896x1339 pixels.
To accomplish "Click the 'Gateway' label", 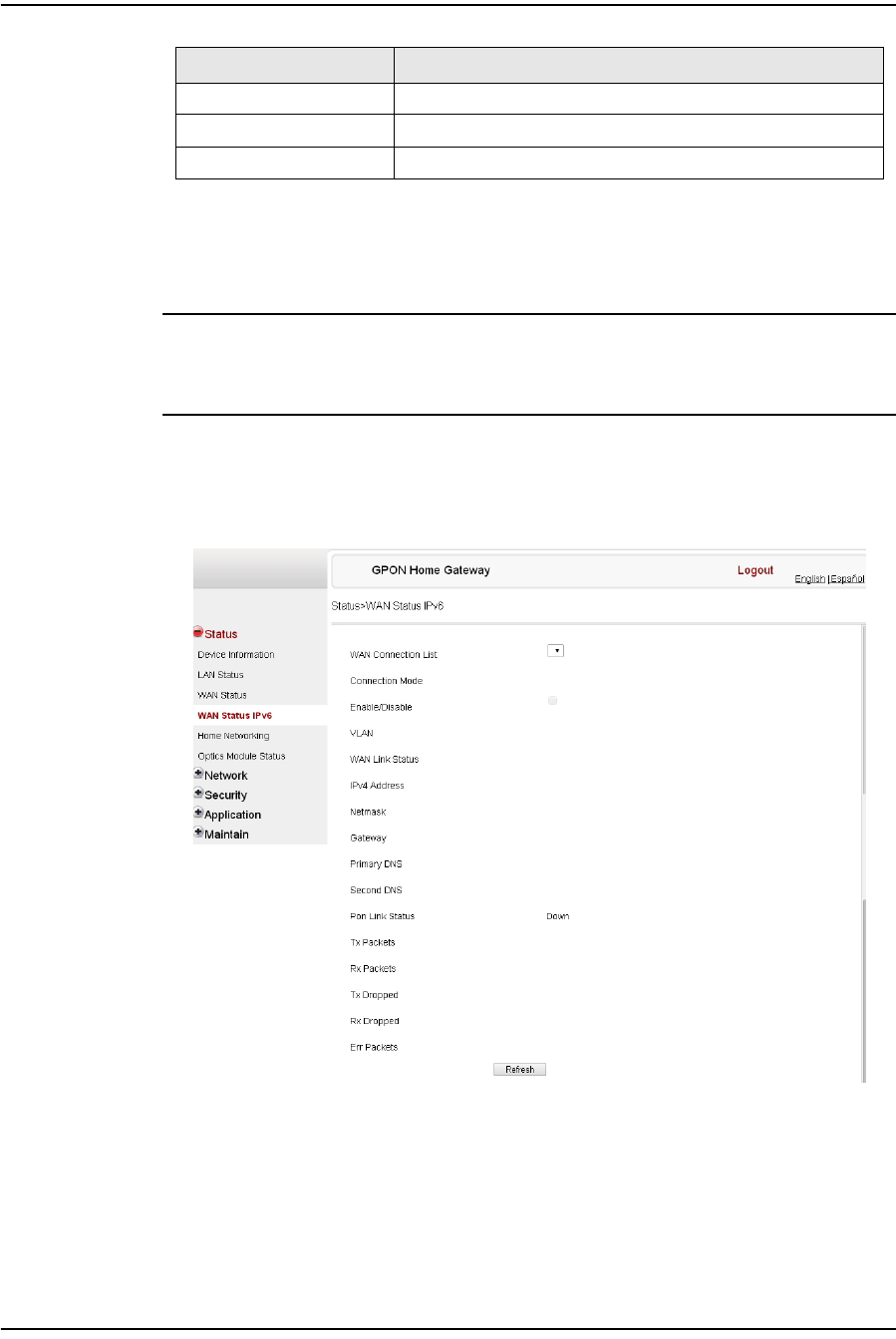I will click(x=369, y=838).
